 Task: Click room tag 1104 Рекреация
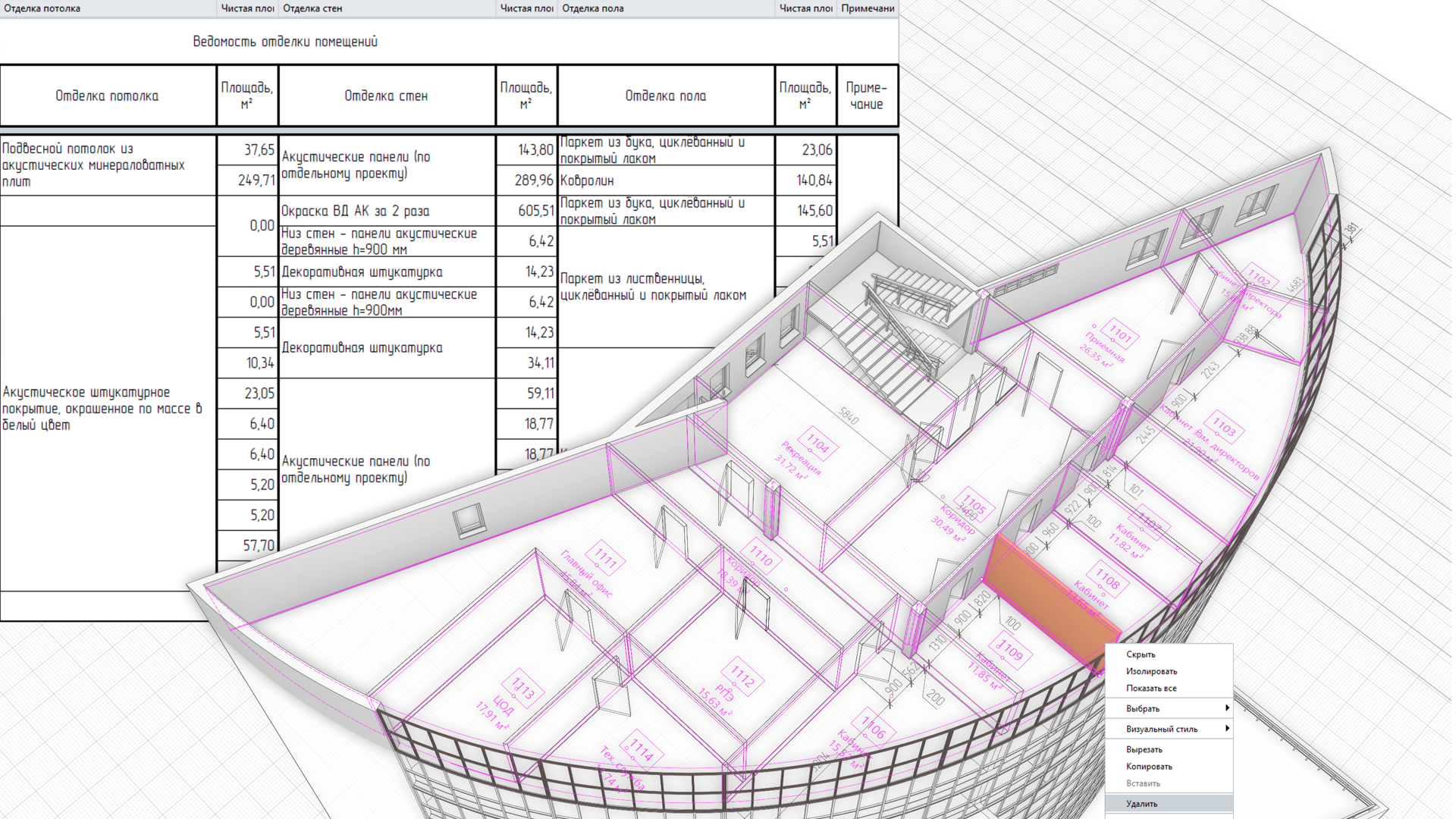tap(817, 443)
